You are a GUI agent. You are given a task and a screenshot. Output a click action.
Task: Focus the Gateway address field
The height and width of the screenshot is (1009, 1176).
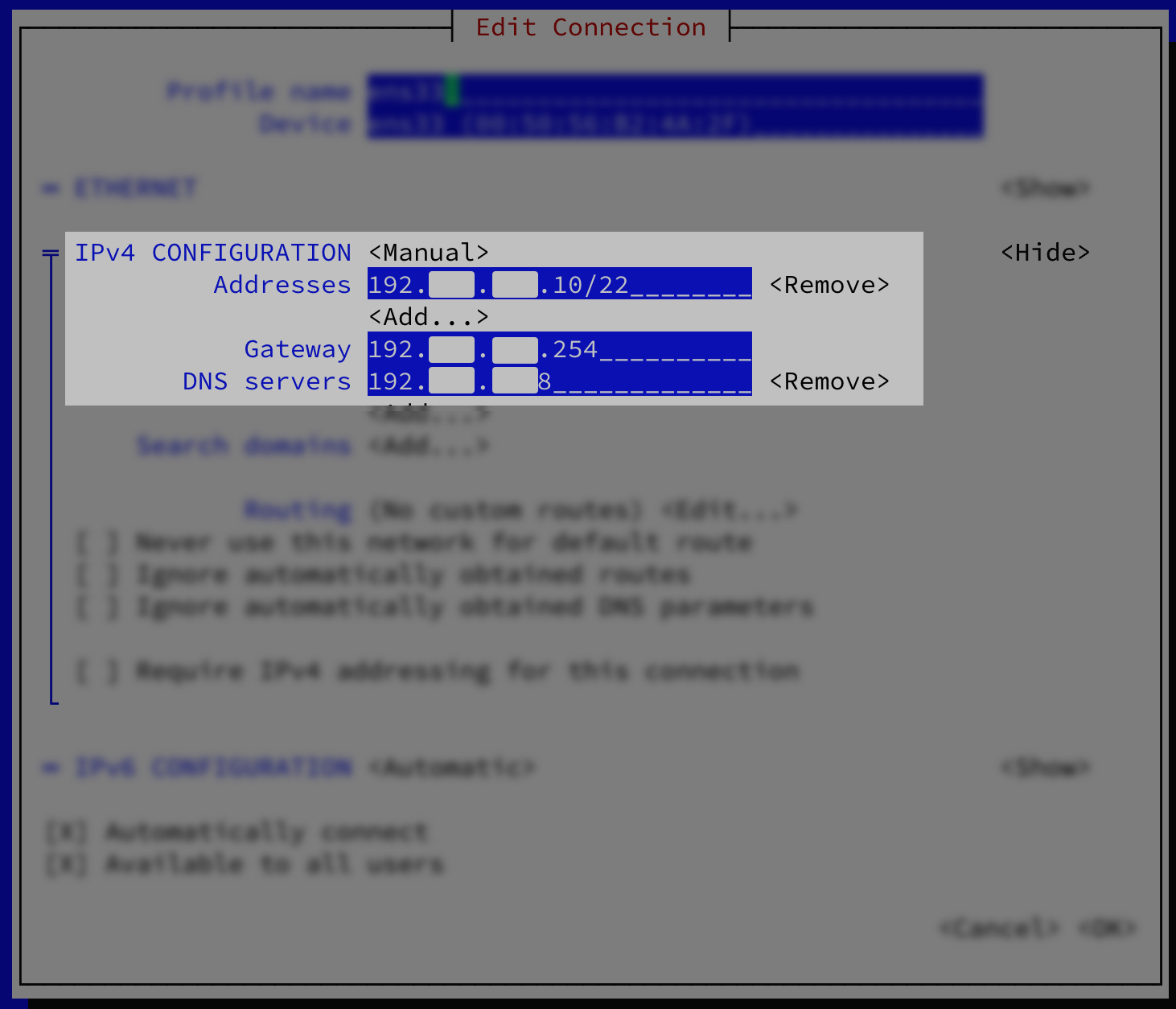pyautogui.click(x=559, y=349)
